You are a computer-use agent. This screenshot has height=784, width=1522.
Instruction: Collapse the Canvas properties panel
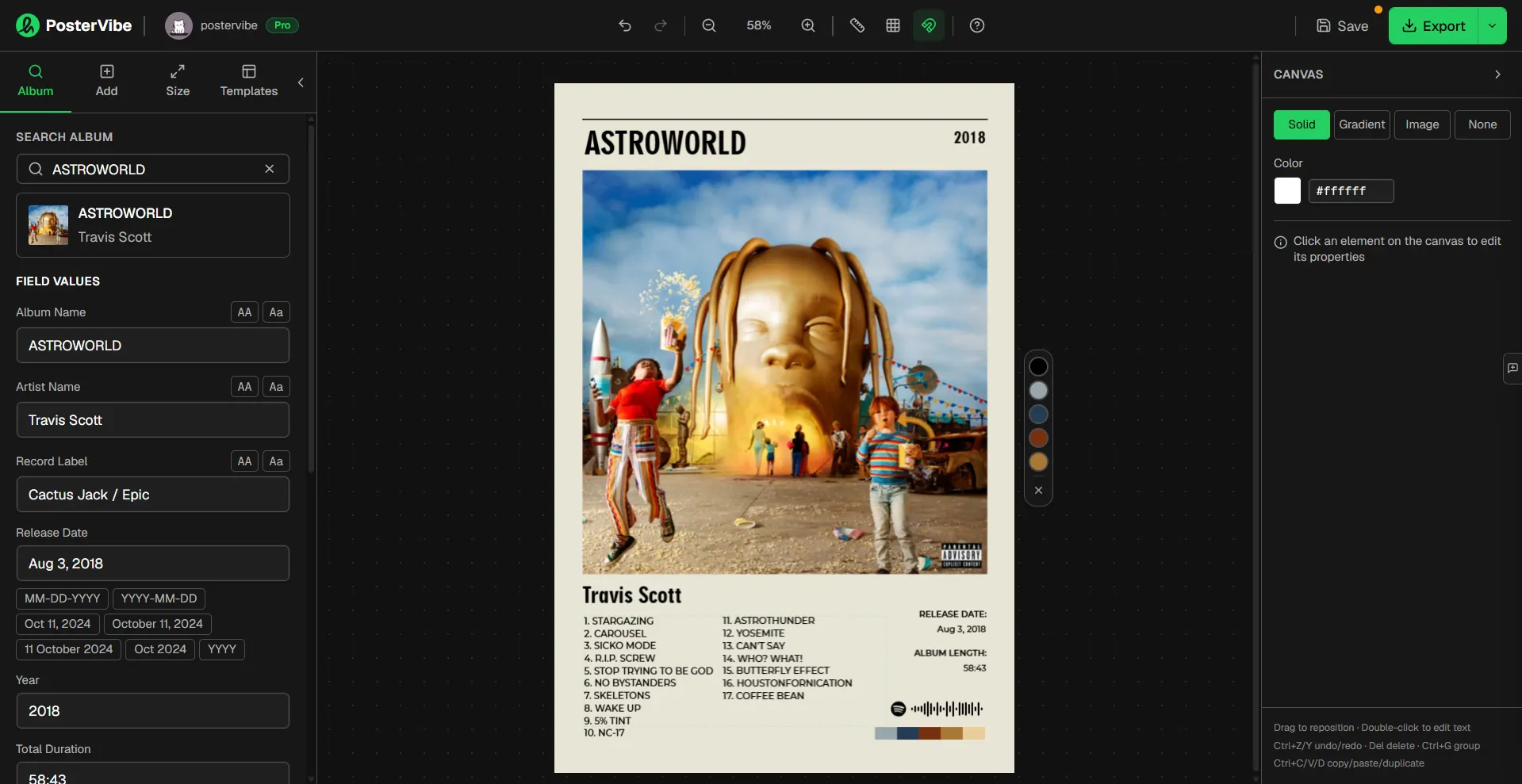click(1497, 75)
